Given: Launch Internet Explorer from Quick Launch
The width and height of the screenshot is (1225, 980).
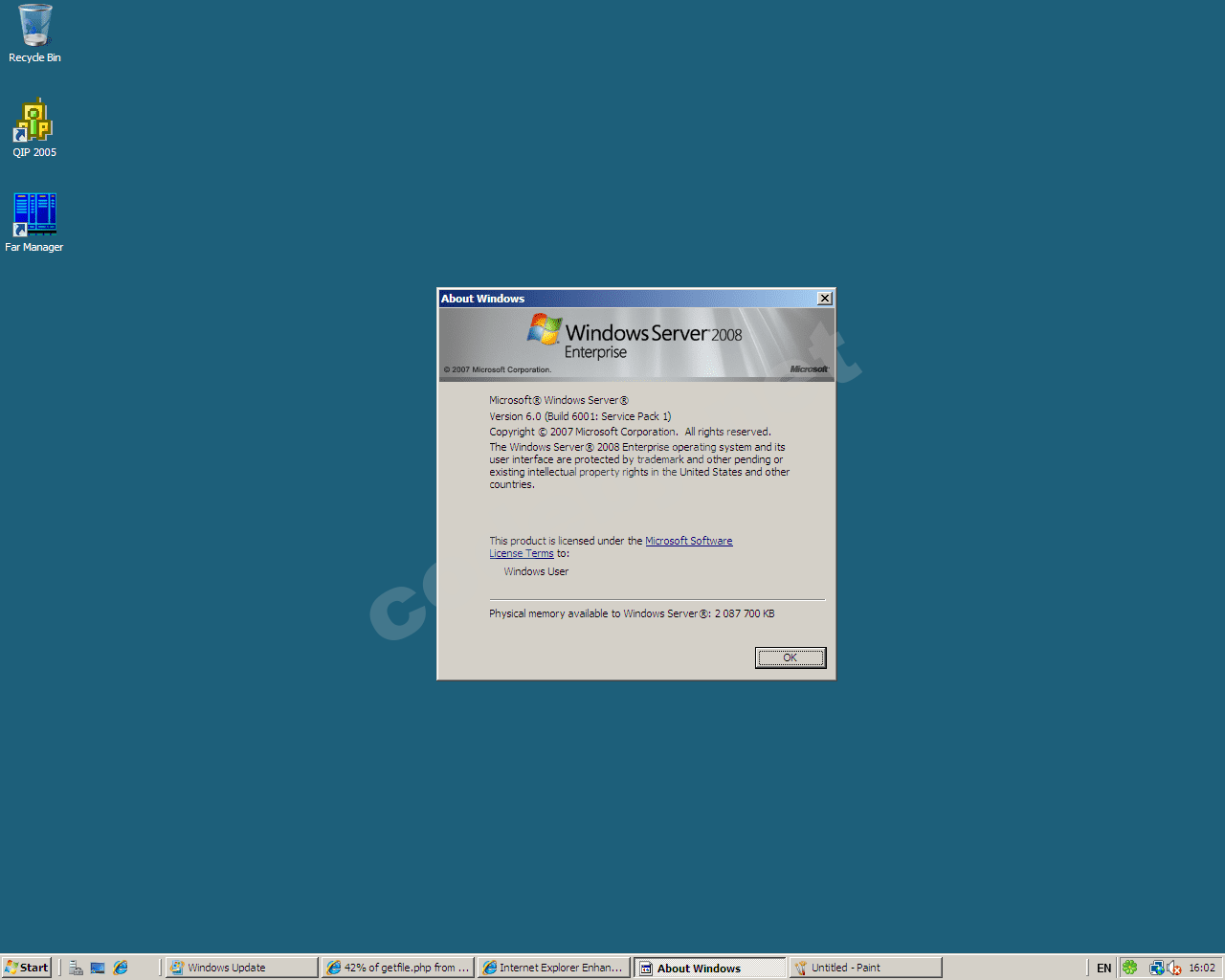Looking at the screenshot, I should 121,968.
